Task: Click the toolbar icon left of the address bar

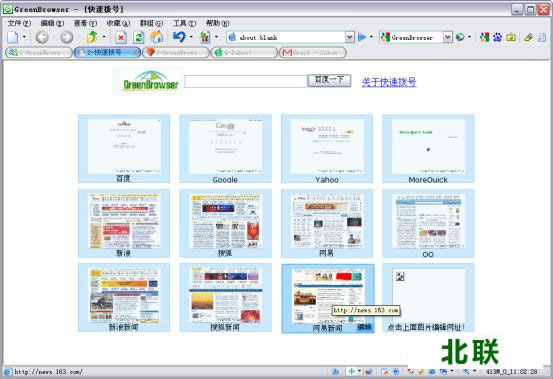Action: pyautogui.click(x=205, y=37)
